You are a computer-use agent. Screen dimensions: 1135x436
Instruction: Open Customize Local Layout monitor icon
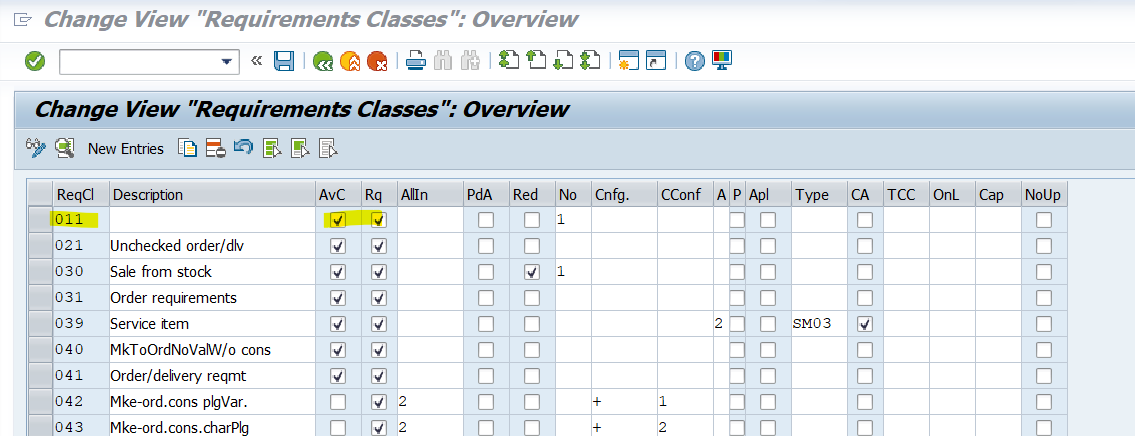[x=722, y=61]
